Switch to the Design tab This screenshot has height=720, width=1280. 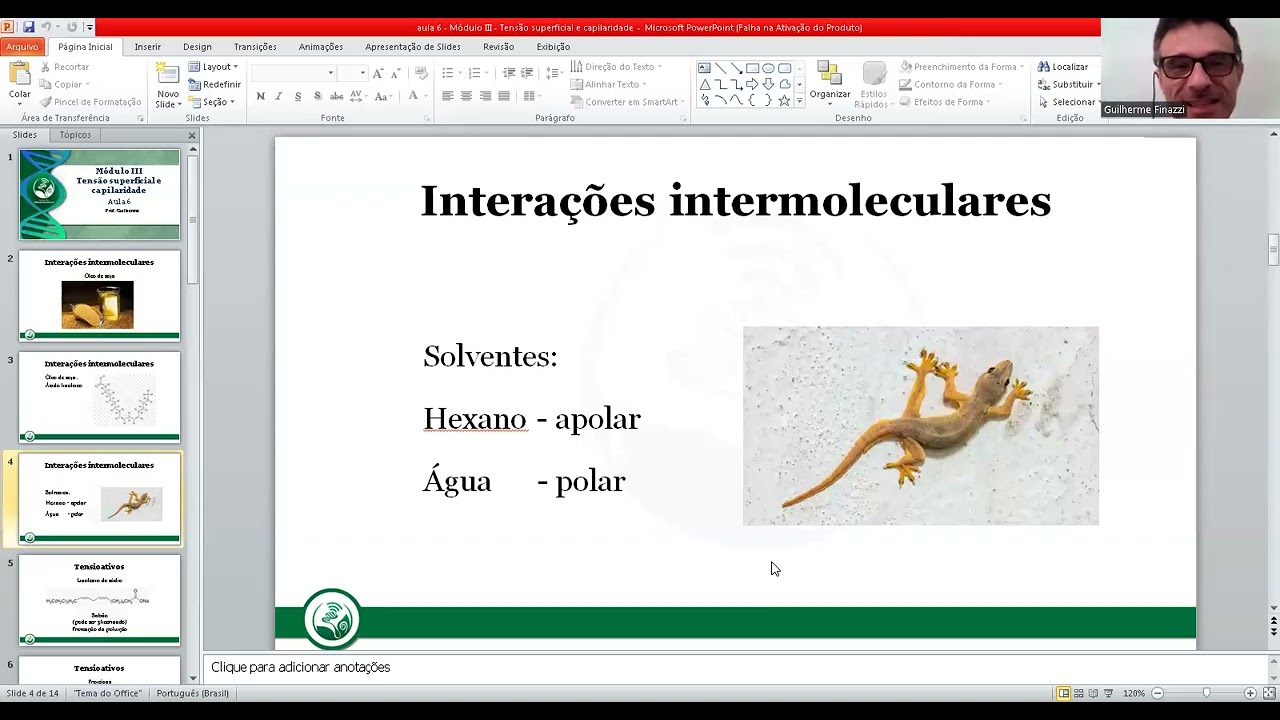(x=197, y=47)
